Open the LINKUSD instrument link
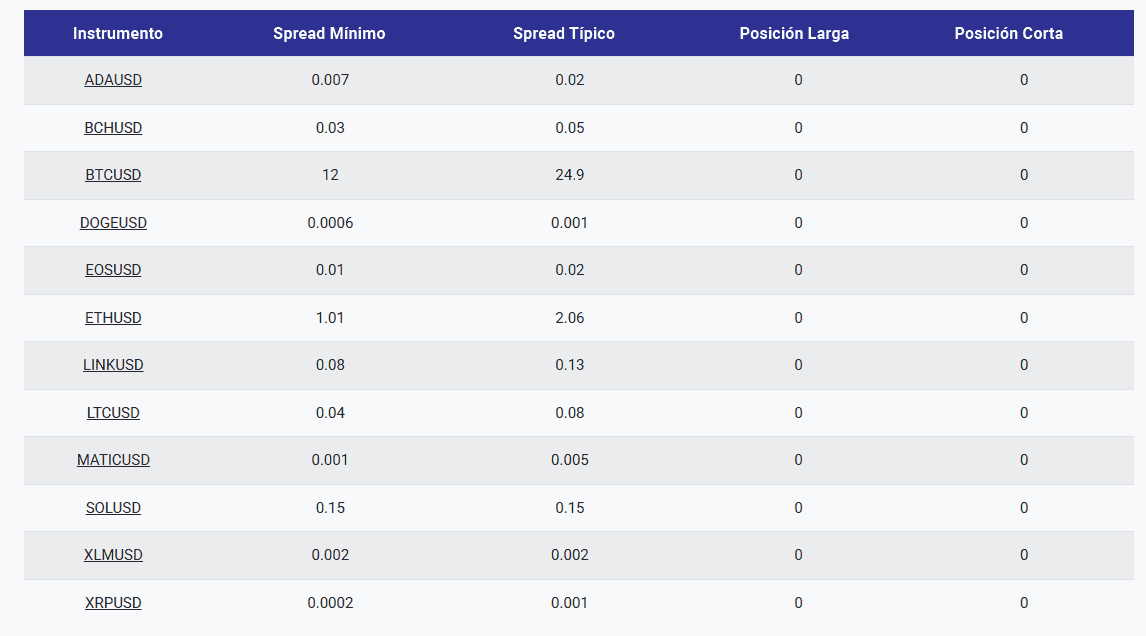This screenshot has height=636, width=1146. (113, 366)
